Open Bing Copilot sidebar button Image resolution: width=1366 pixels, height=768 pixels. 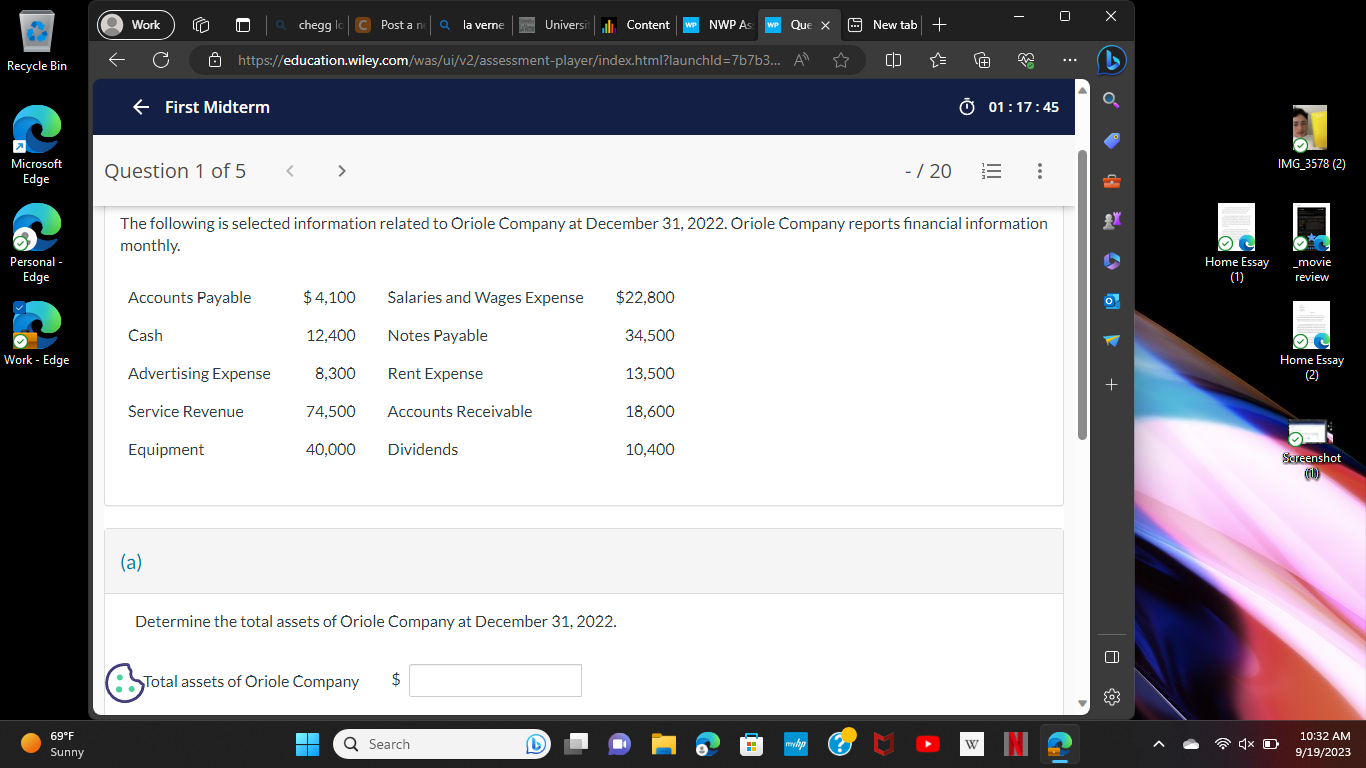(x=1110, y=61)
